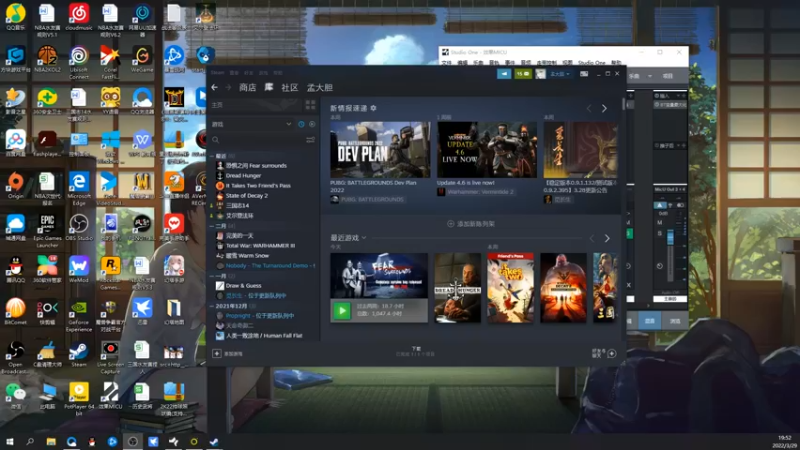
Task: Click the green Play button for Fear Surrounds
Action: [x=342, y=310]
